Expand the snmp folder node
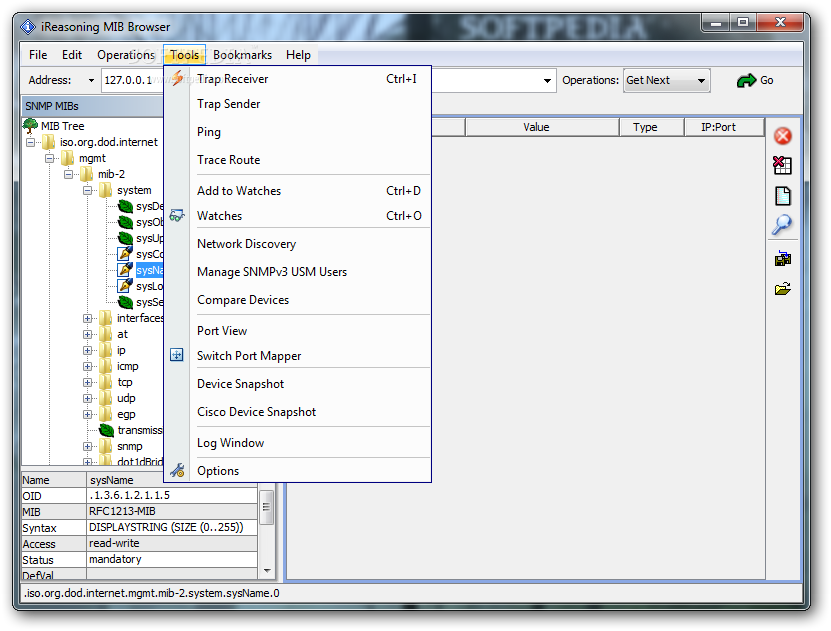This screenshot has width=831, height=631. [x=88, y=447]
